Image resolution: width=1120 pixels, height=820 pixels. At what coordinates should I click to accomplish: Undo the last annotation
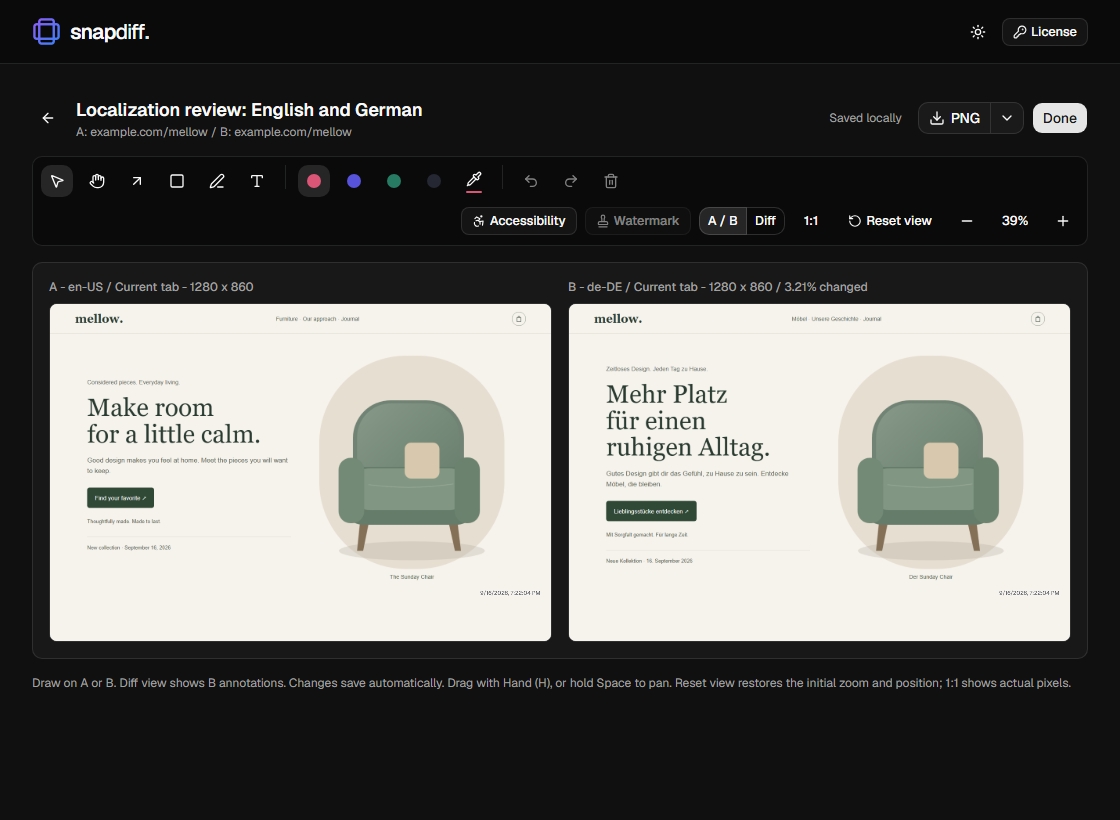coord(531,181)
